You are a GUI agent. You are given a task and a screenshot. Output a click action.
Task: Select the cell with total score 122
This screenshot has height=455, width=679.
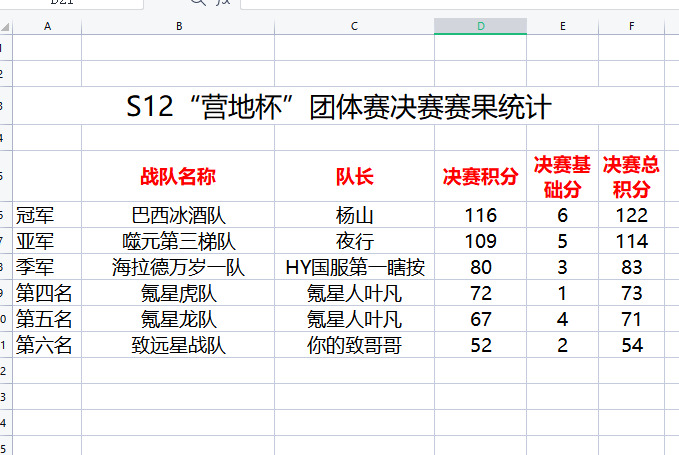point(631,215)
